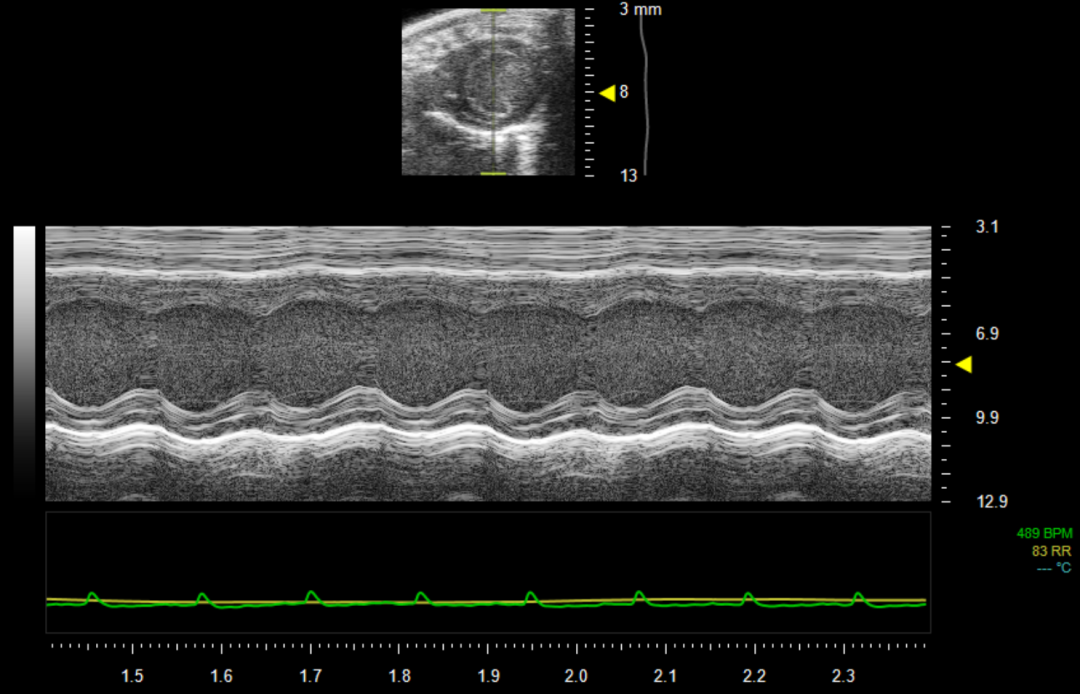Click the 3.1 depth scale label
Viewport: 1080px width, 694px height.
988,228
